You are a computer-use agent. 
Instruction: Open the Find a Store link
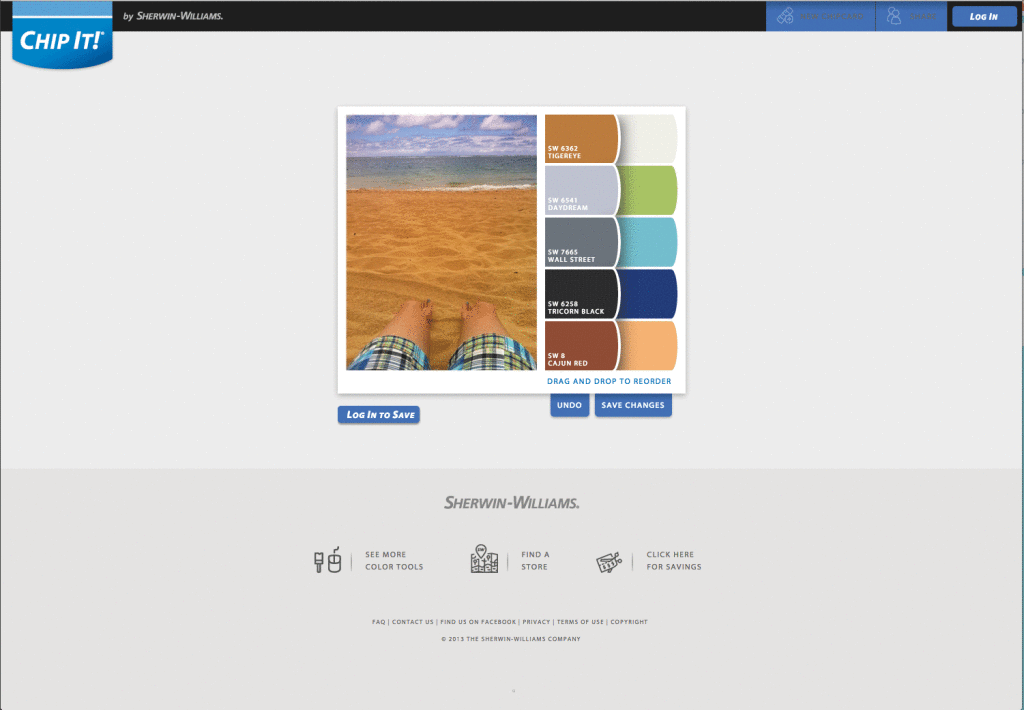pyautogui.click(x=535, y=560)
